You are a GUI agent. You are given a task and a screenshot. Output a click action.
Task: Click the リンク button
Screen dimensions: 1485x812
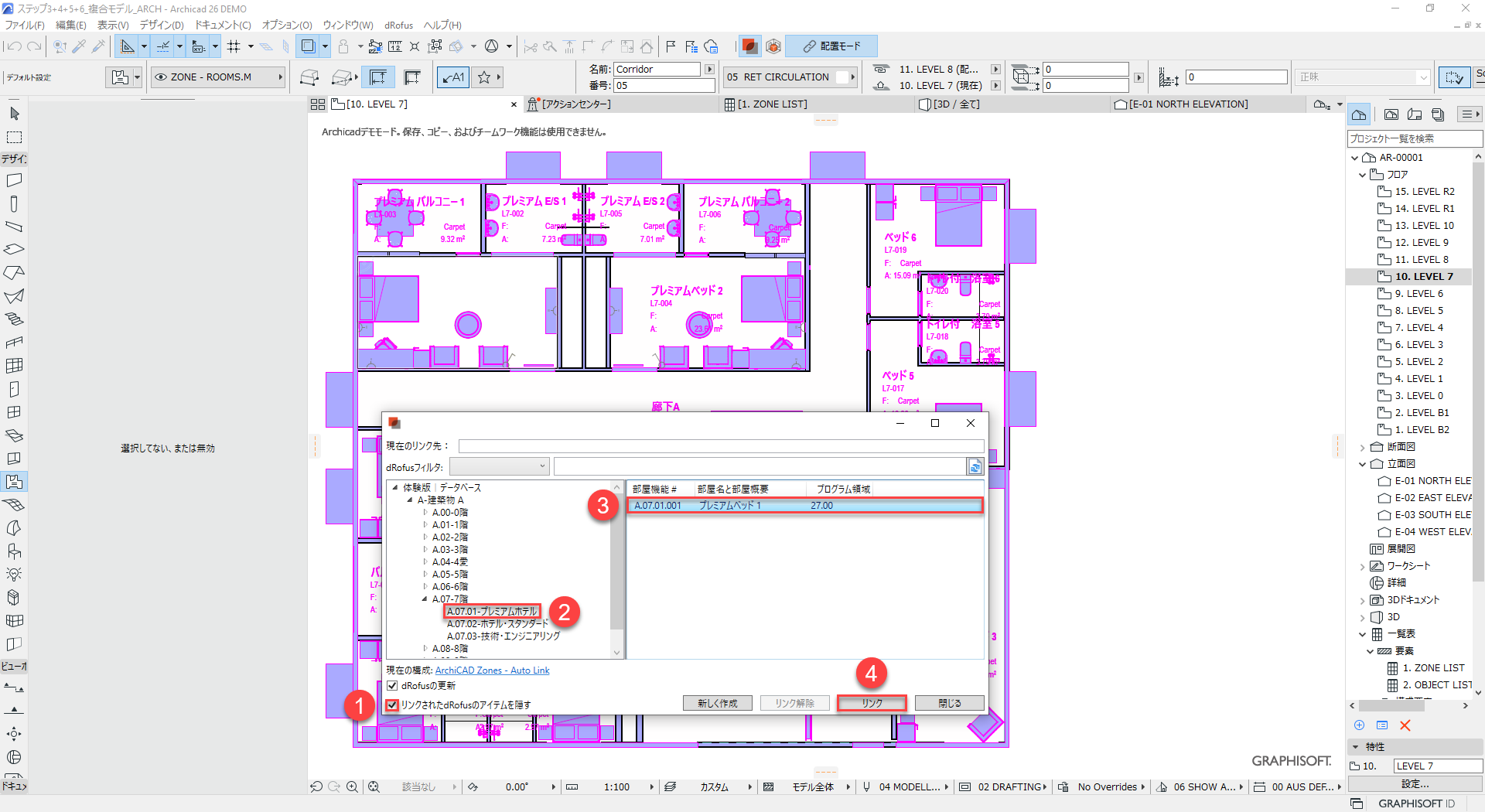coord(872,703)
